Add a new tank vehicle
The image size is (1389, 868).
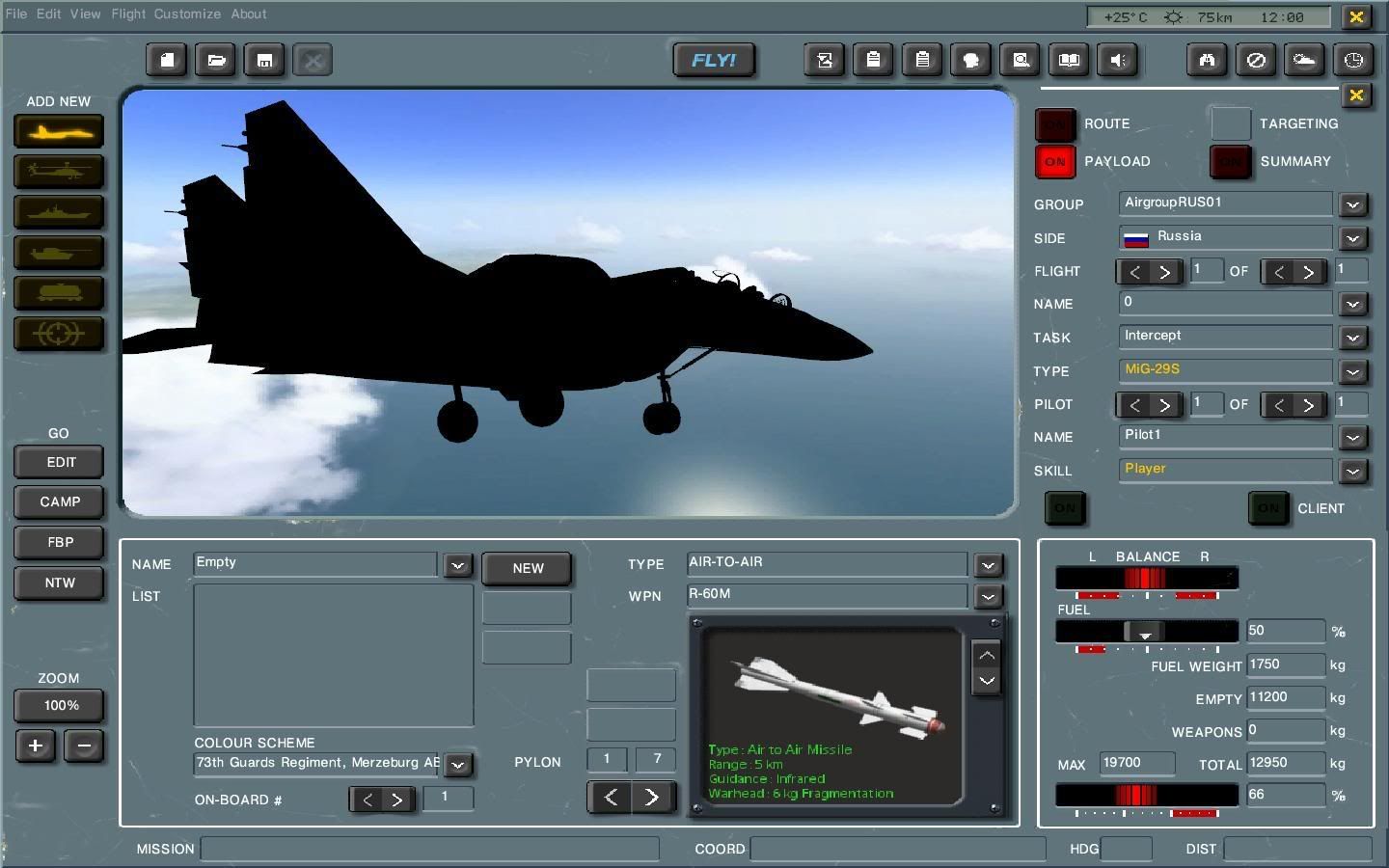pos(59,253)
